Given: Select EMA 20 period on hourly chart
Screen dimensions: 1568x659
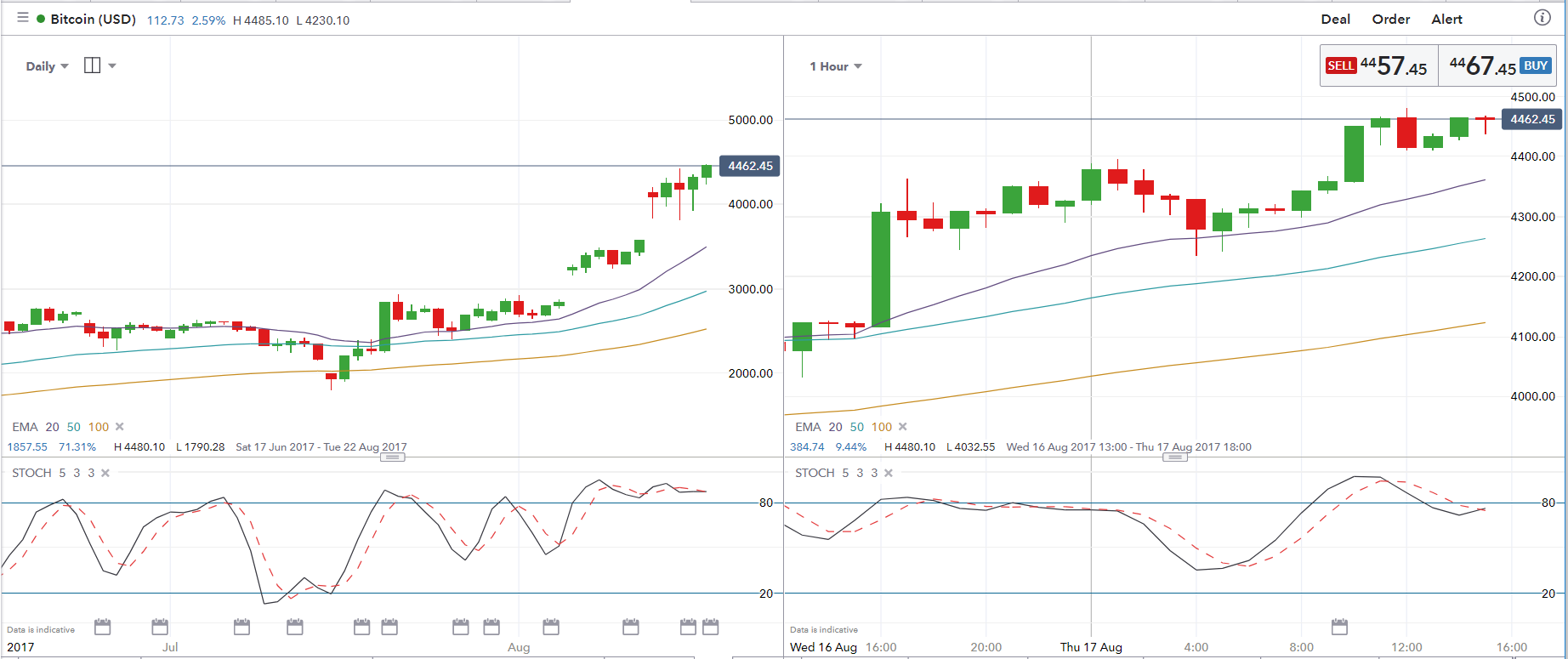Looking at the screenshot, I should pyautogui.click(x=836, y=427).
